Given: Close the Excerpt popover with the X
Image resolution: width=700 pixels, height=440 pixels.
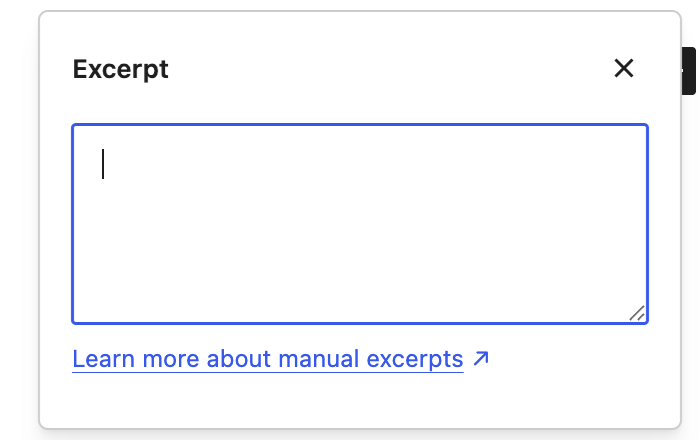Looking at the screenshot, I should coord(623,68).
